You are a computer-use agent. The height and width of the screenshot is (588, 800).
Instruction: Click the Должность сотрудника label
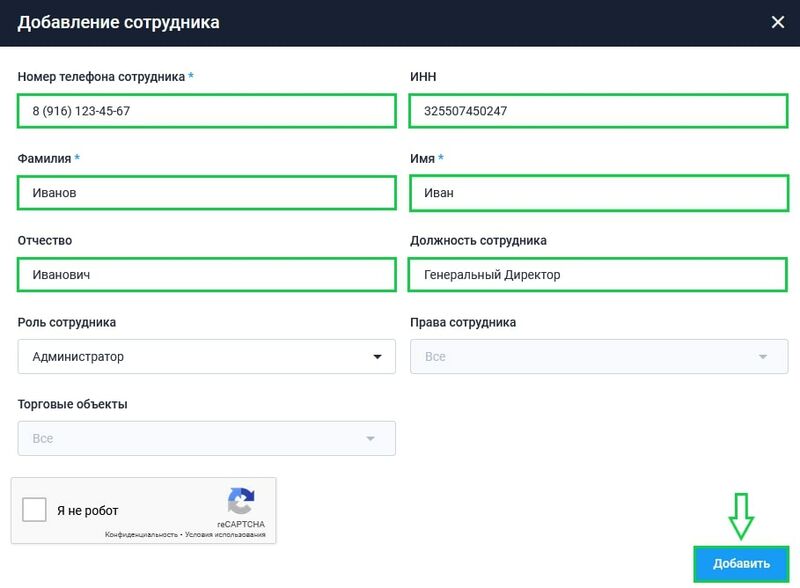tap(478, 240)
